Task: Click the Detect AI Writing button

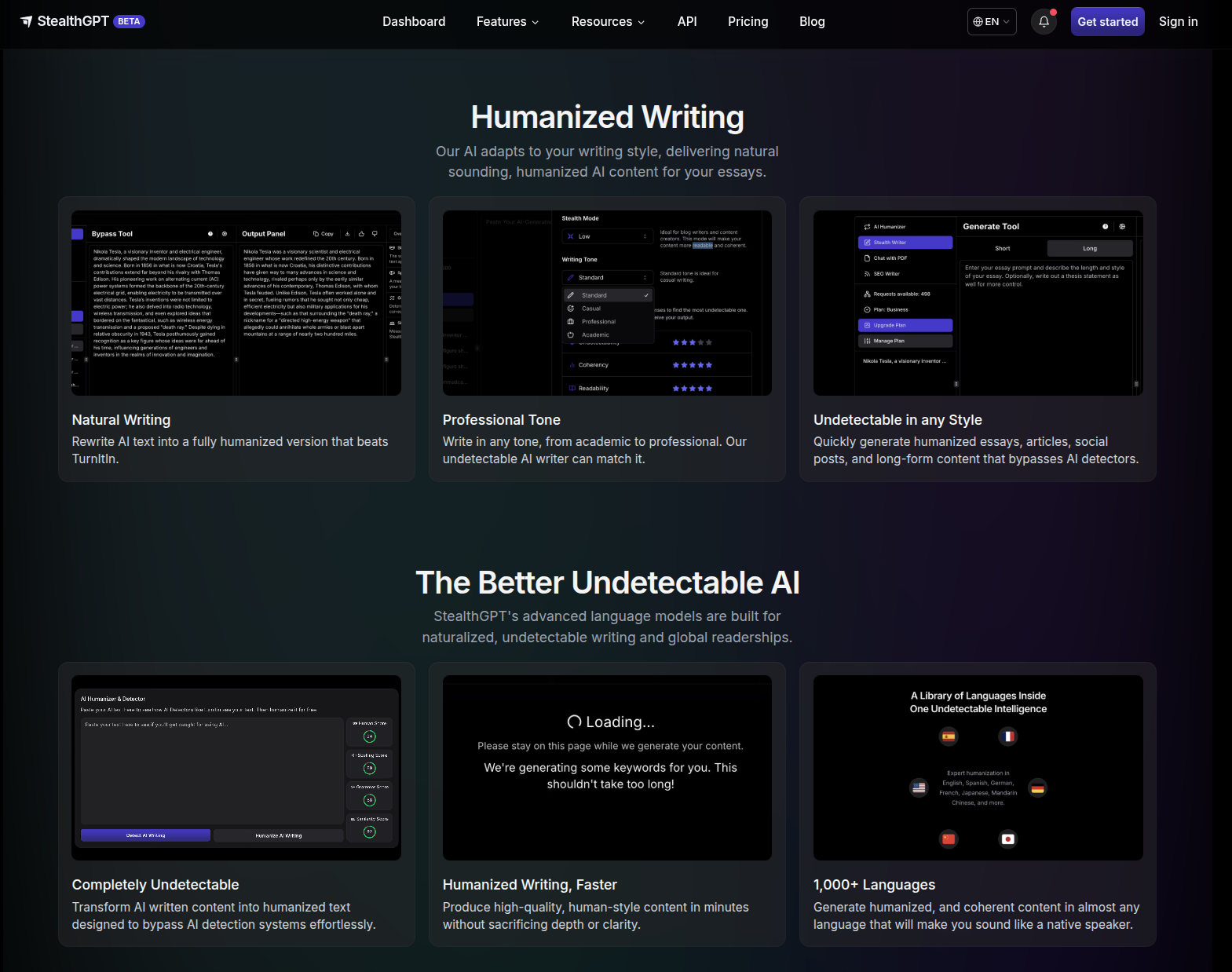Action: [145, 835]
